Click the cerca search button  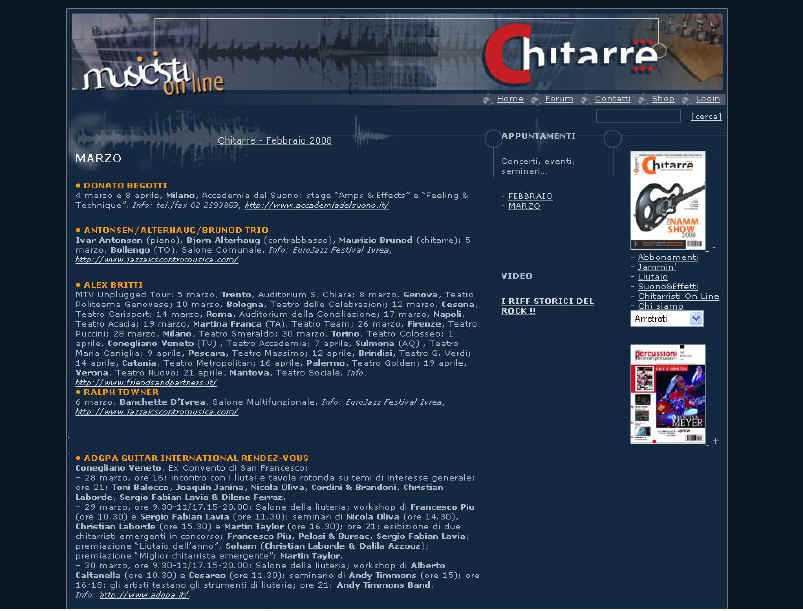click(x=706, y=116)
